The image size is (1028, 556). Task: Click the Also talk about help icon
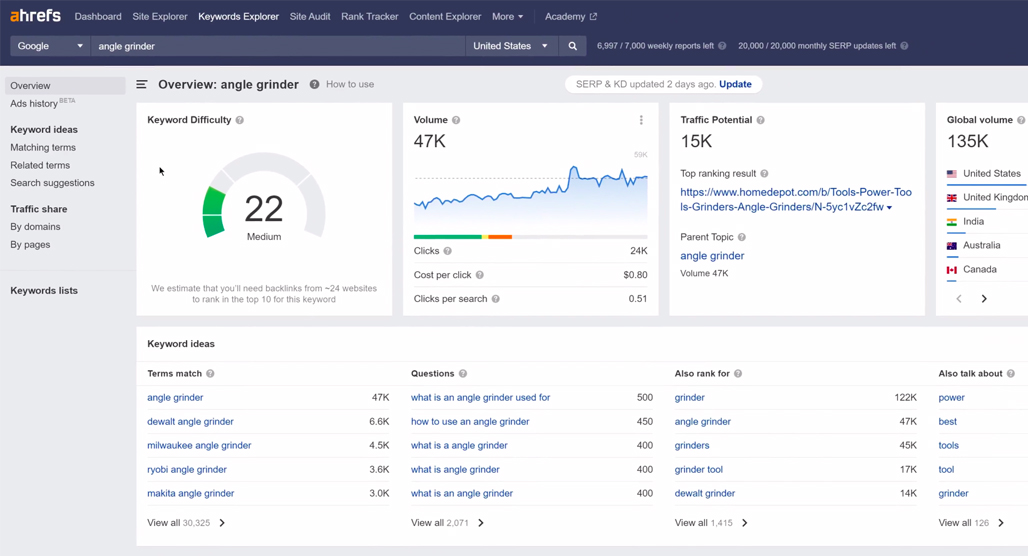pos(1011,374)
